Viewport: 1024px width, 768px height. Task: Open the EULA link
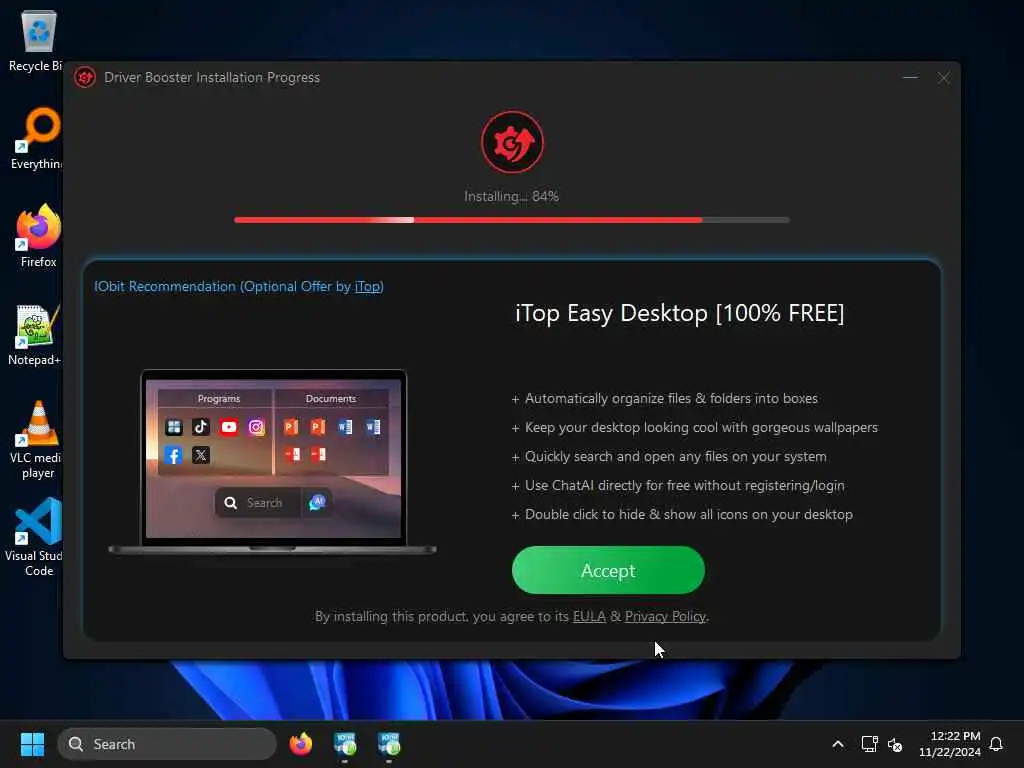(589, 616)
